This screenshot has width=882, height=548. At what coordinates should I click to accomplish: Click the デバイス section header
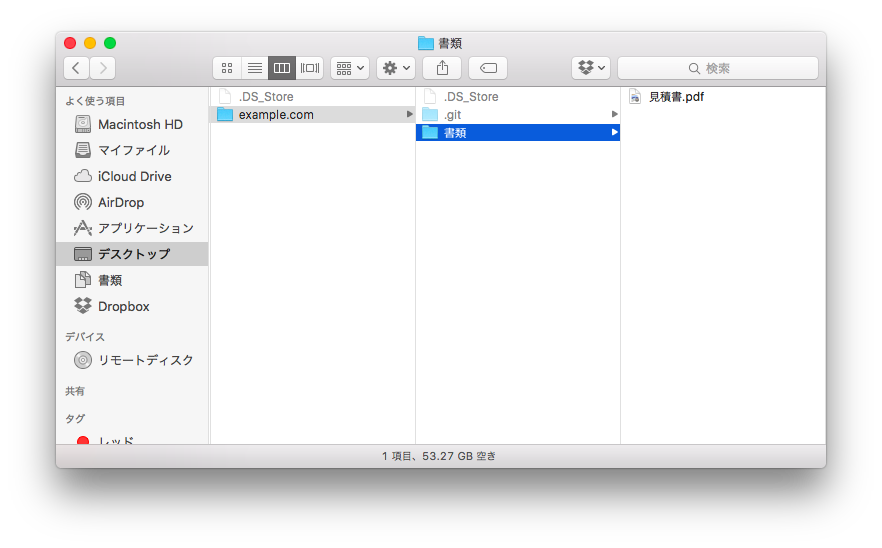(85, 336)
